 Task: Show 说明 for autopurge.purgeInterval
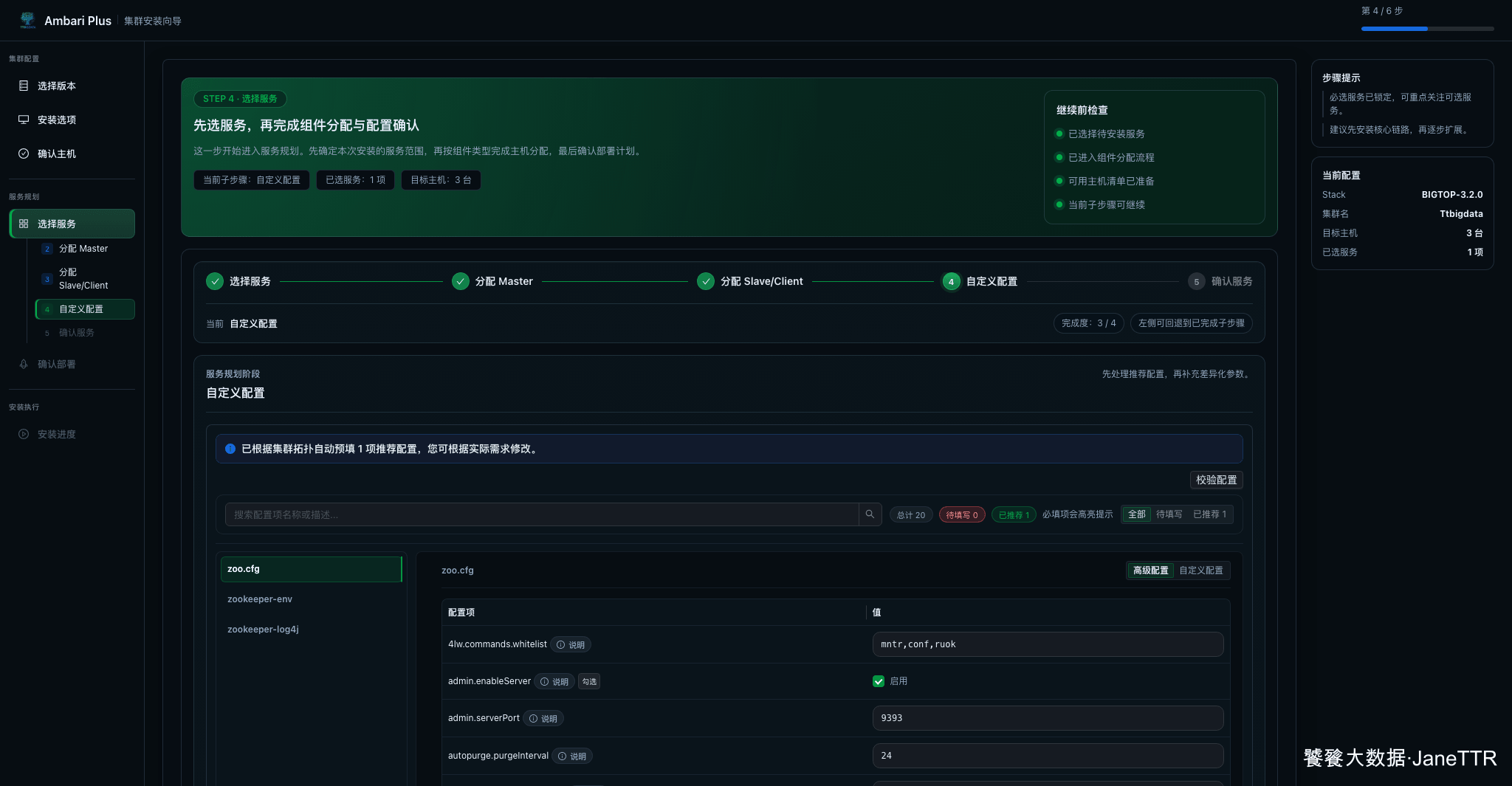pyautogui.click(x=572, y=756)
